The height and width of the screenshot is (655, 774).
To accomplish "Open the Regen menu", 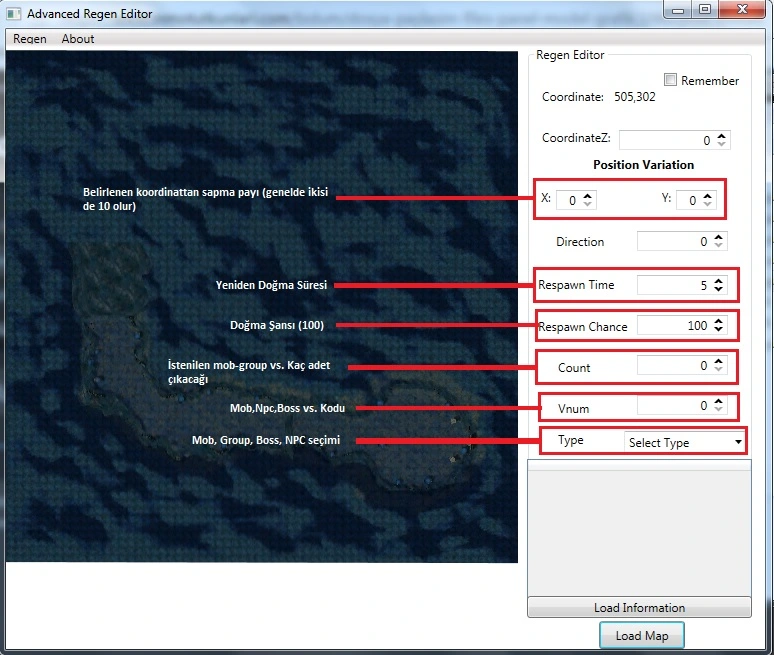I will coord(30,39).
